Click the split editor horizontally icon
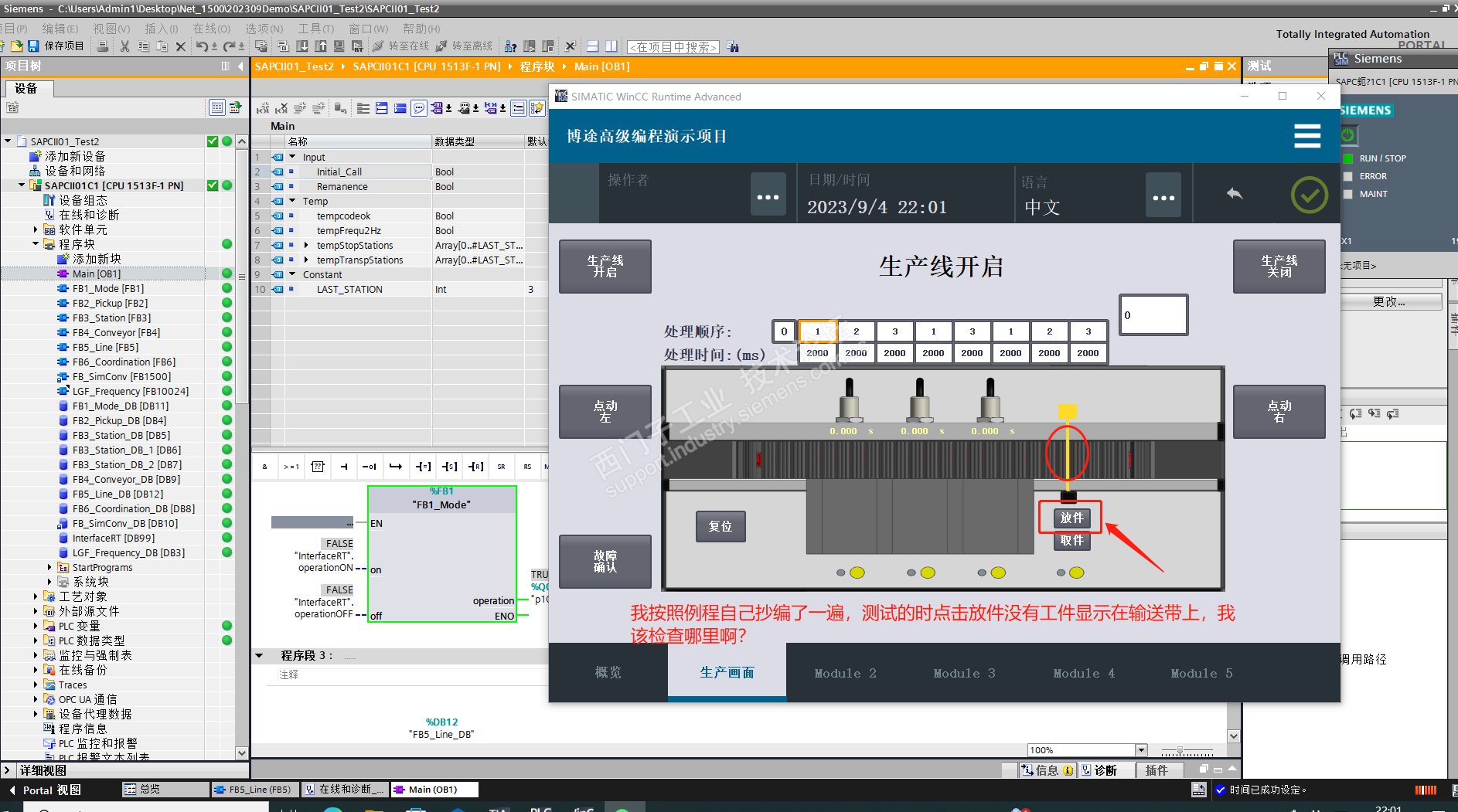Screen dimensions: 1458x812 pyautogui.click(x=593, y=46)
